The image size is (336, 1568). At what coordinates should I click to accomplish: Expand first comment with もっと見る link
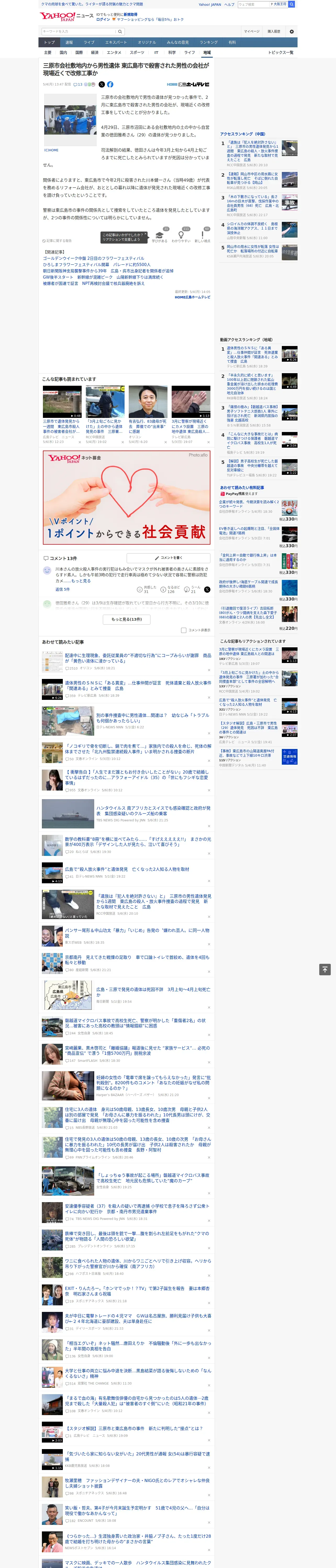(x=81, y=581)
